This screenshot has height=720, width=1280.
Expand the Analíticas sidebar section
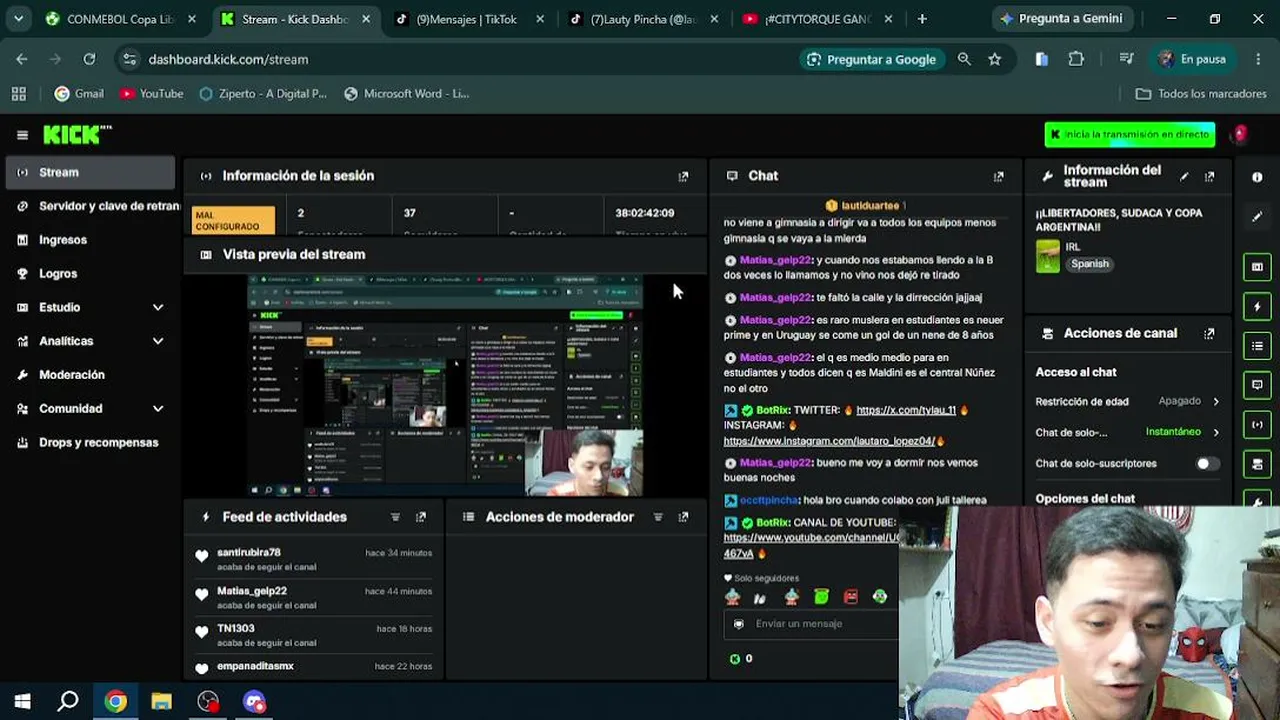point(158,341)
